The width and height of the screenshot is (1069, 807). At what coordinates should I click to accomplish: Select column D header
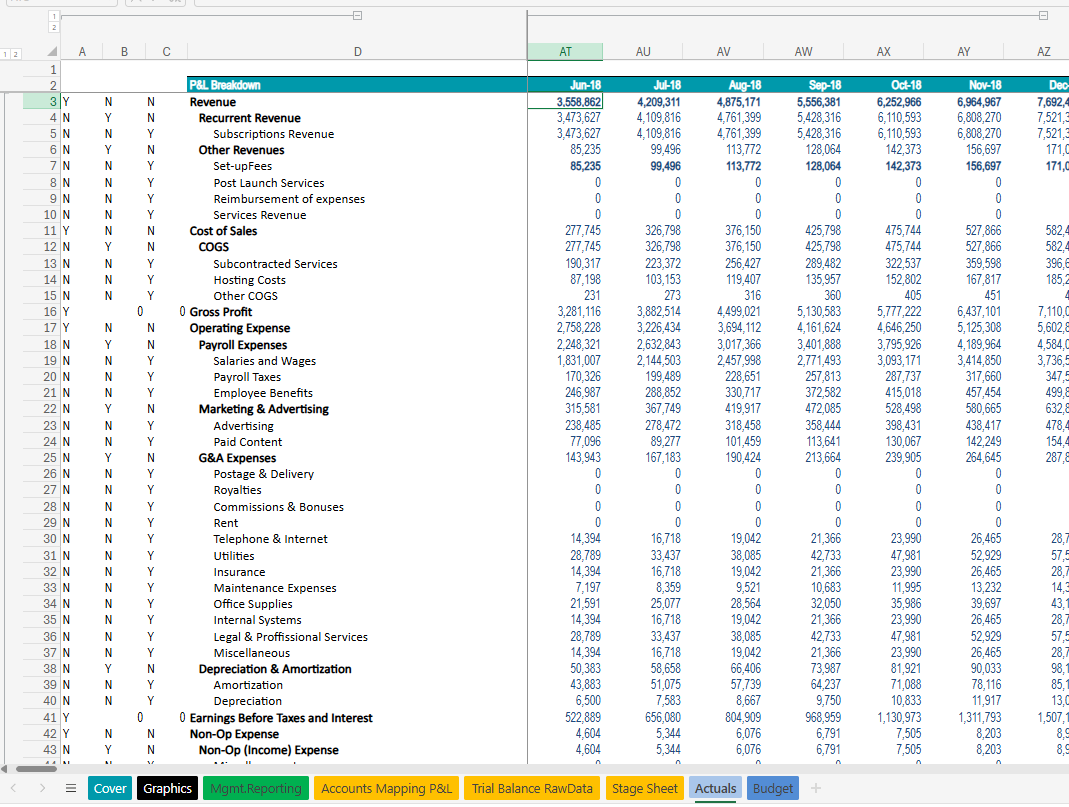(x=357, y=52)
